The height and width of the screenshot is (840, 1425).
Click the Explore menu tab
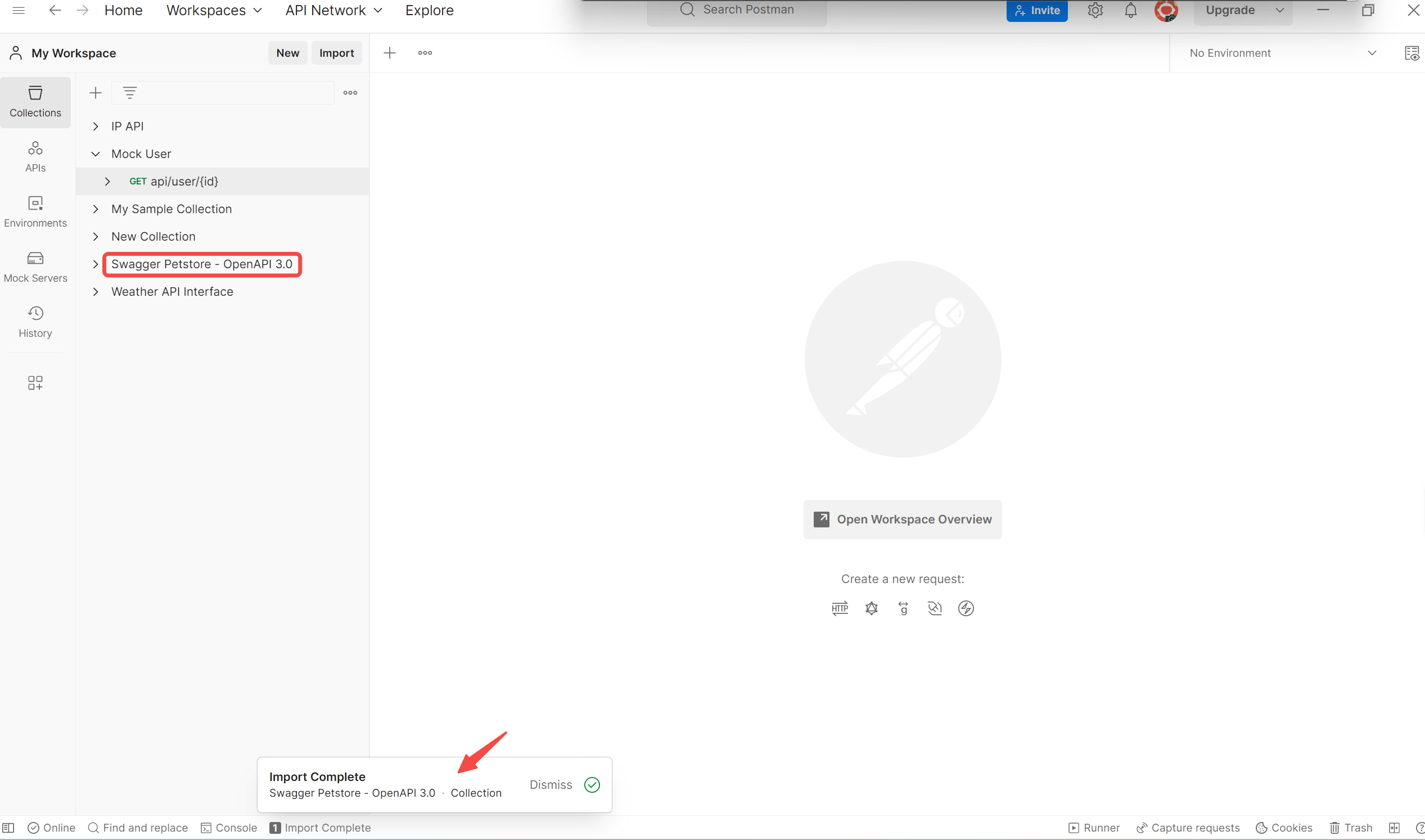pos(429,10)
